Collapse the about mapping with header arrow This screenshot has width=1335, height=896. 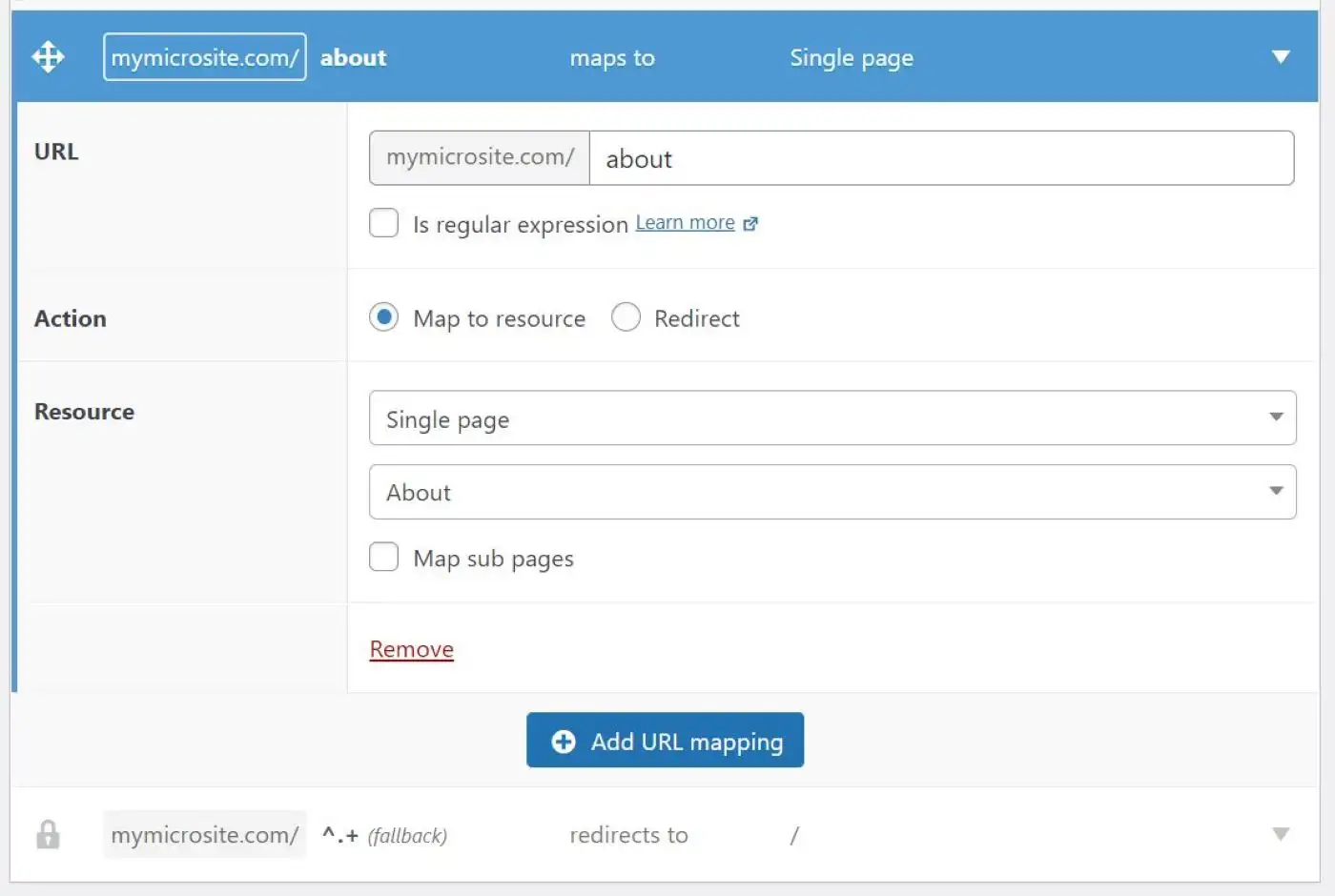coord(1281,57)
